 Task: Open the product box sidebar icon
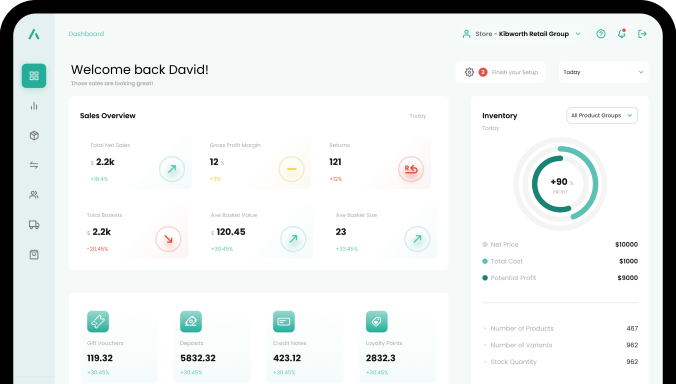(x=34, y=135)
